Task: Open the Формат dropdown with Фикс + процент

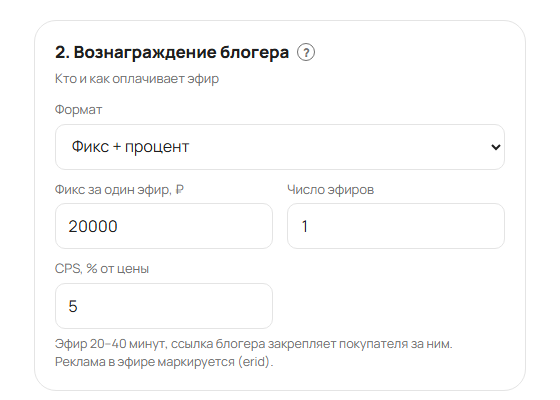Action: [280, 147]
